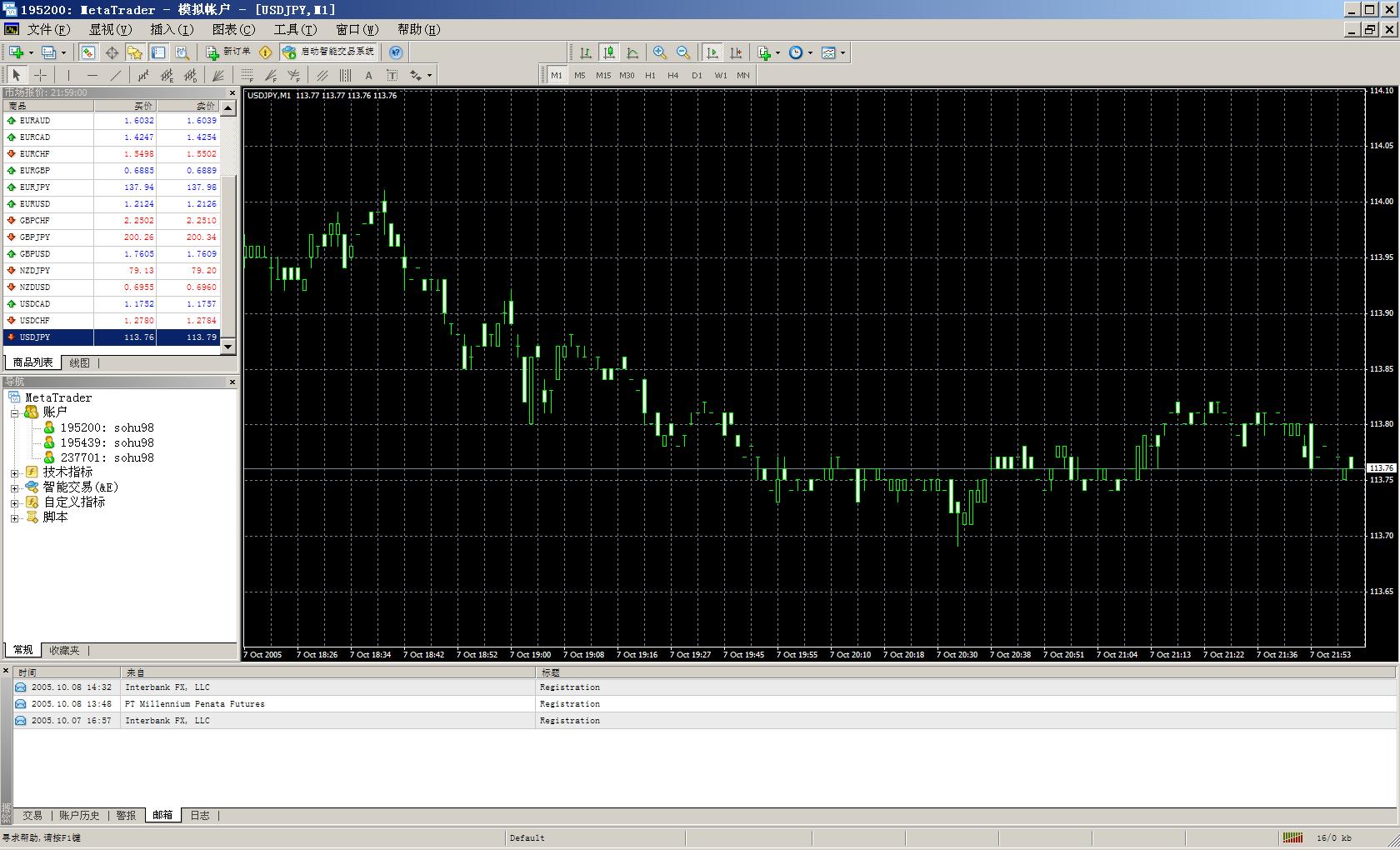The image size is (1400, 850).
Task: Switch to the 账户历史 tab
Action: [x=79, y=815]
